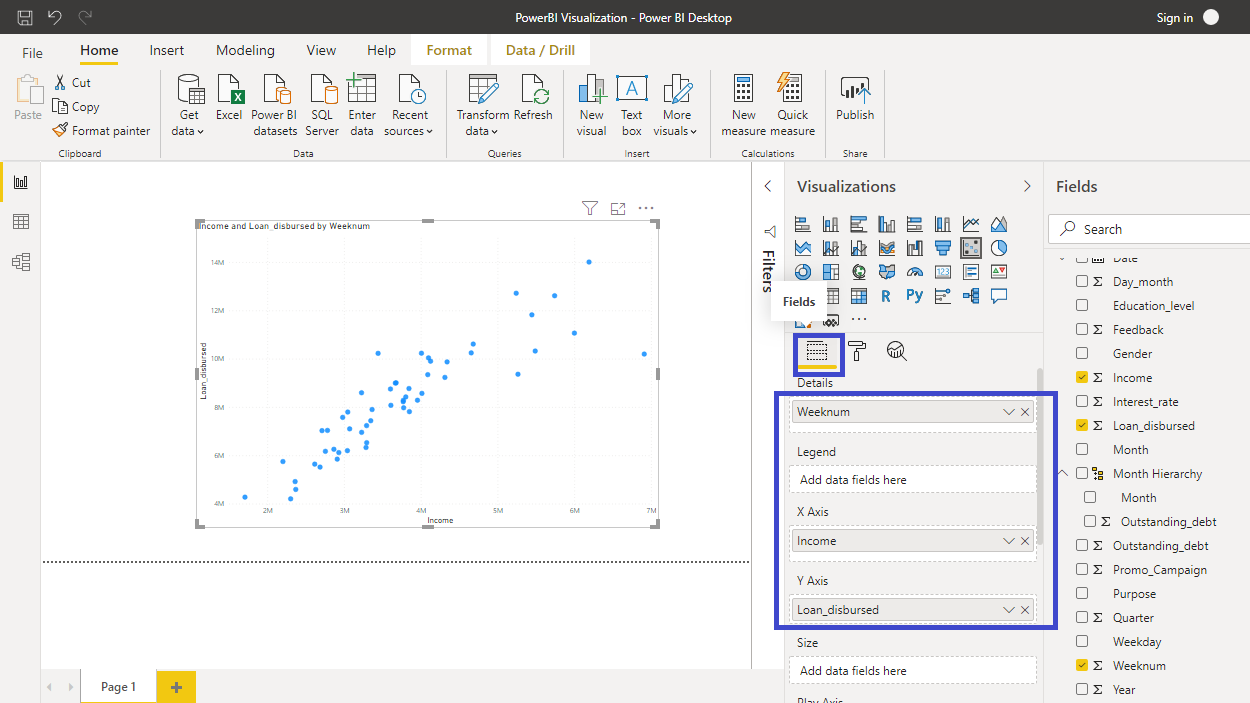The height and width of the screenshot is (703, 1250).
Task: Choose the Area chart visual
Action: click(x=999, y=224)
